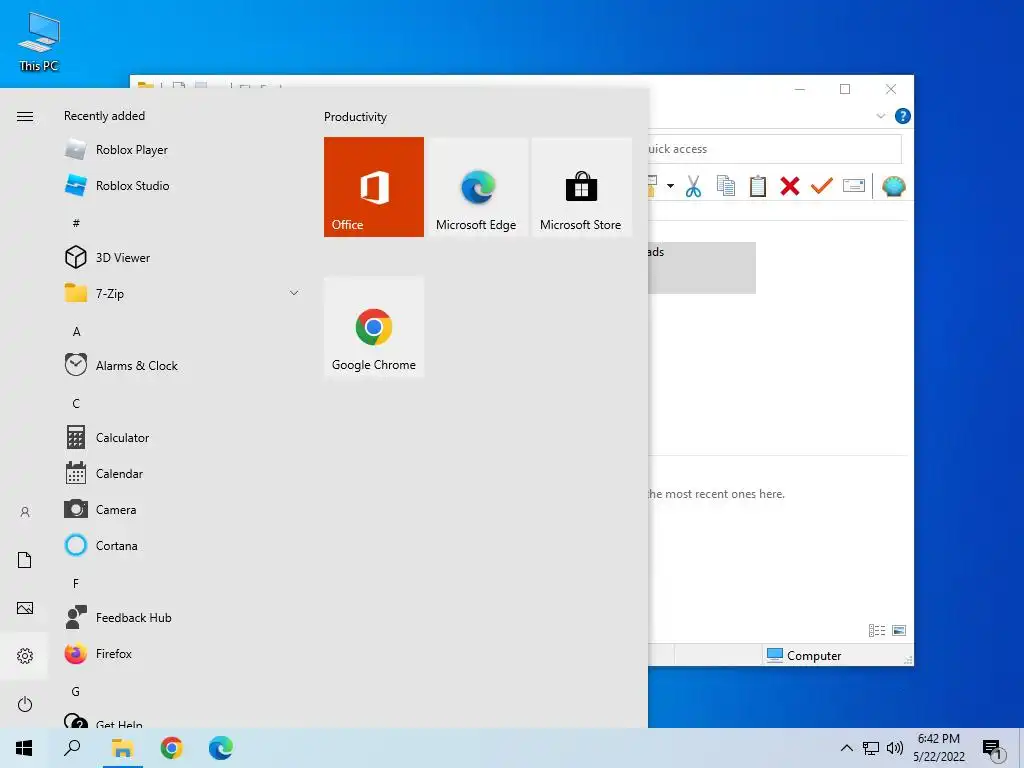Expand the 7-Zip folder chevron
Image resolution: width=1024 pixels, height=768 pixels.
point(294,293)
